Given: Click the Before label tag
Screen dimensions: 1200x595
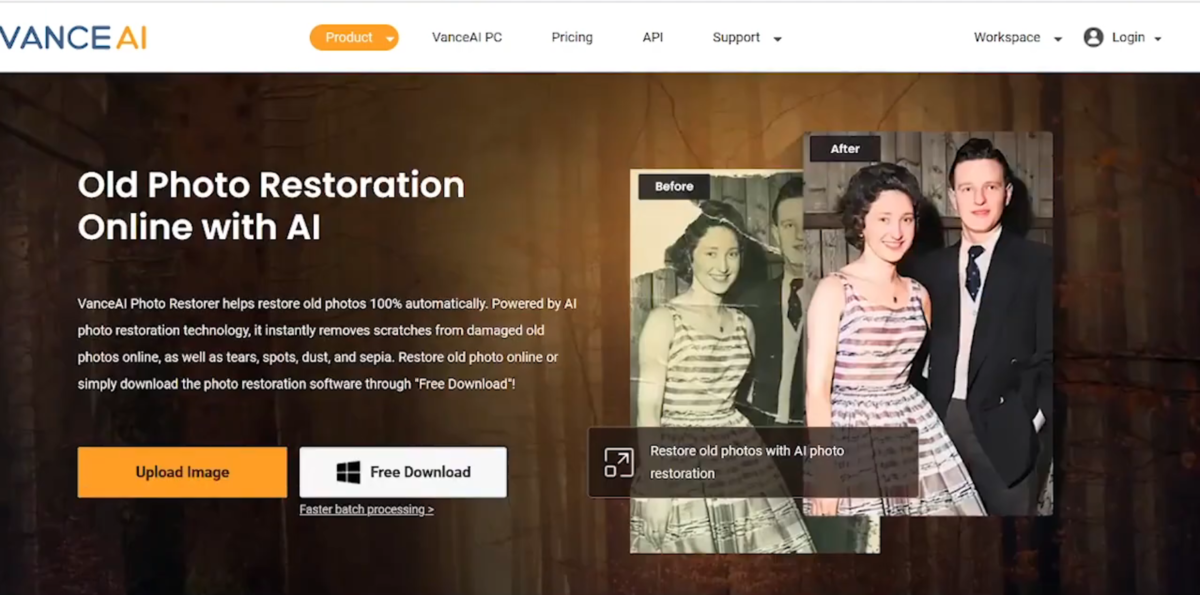Looking at the screenshot, I should [x=674, y=186].
